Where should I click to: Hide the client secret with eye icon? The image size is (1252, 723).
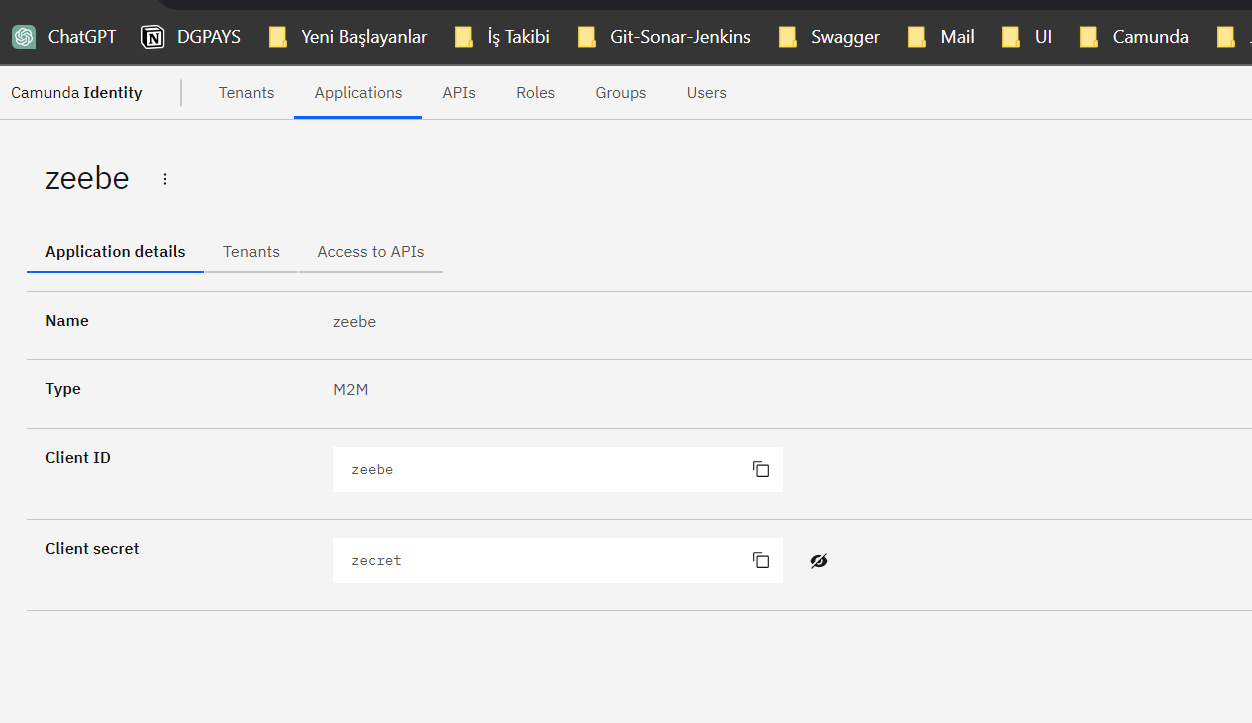(x=819, y=560)
